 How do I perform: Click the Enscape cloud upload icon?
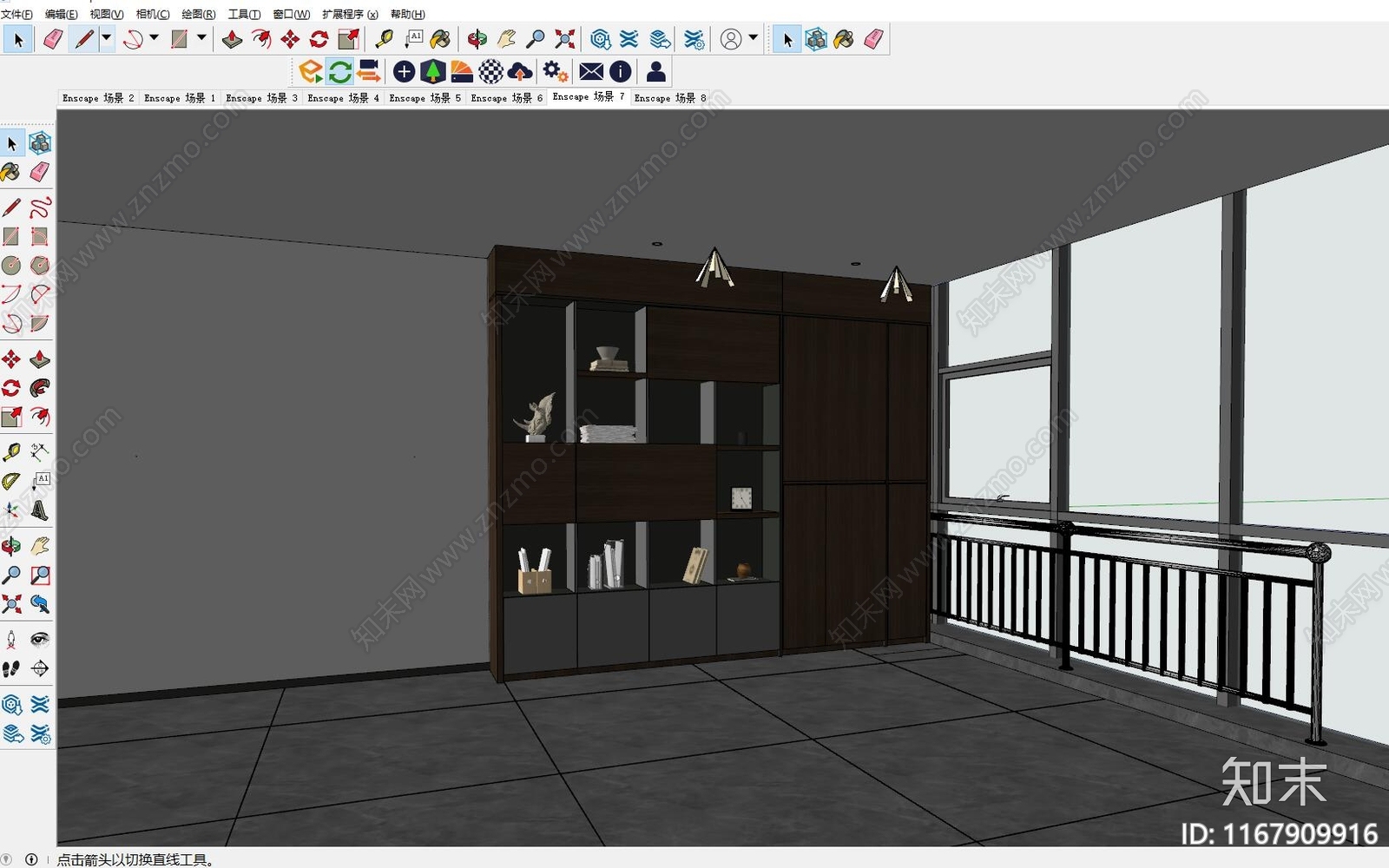click(520, 71)
